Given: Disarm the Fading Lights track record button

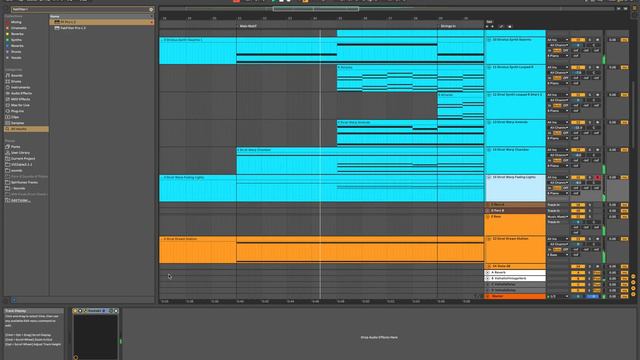Looking at the screenshot, I should click(x=598, y=178).
